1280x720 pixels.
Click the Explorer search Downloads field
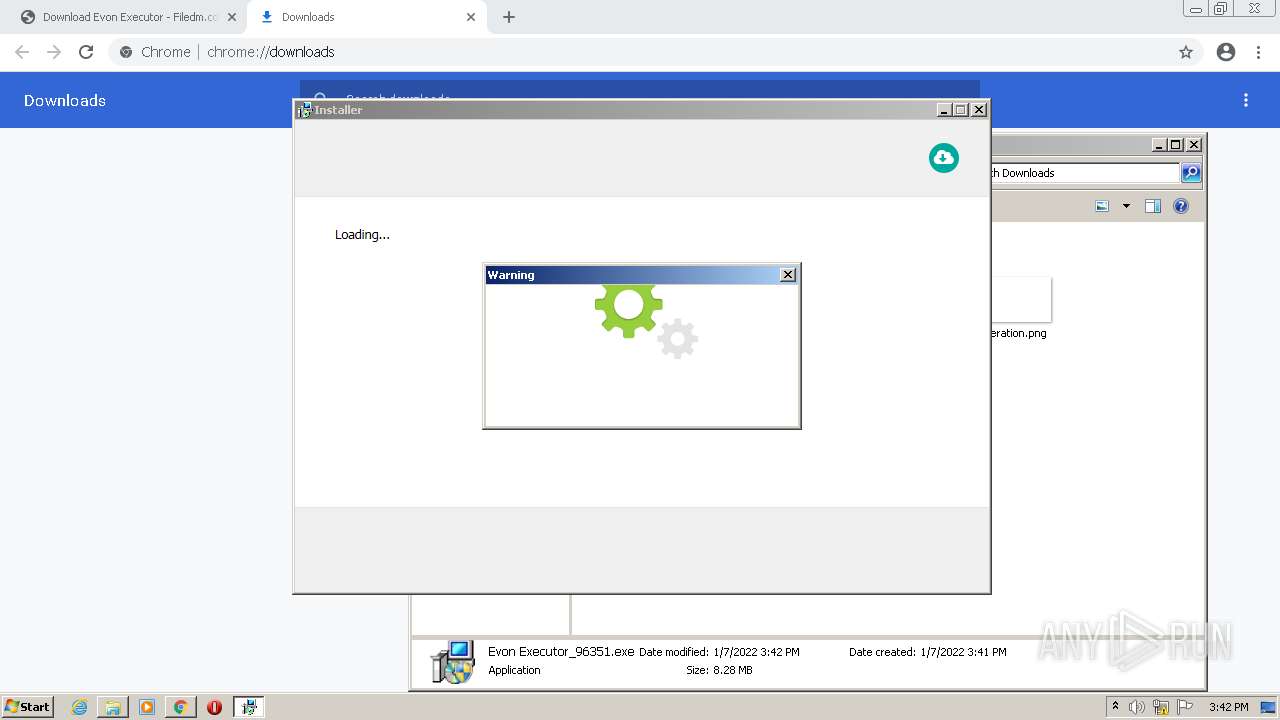[1084, 173]
